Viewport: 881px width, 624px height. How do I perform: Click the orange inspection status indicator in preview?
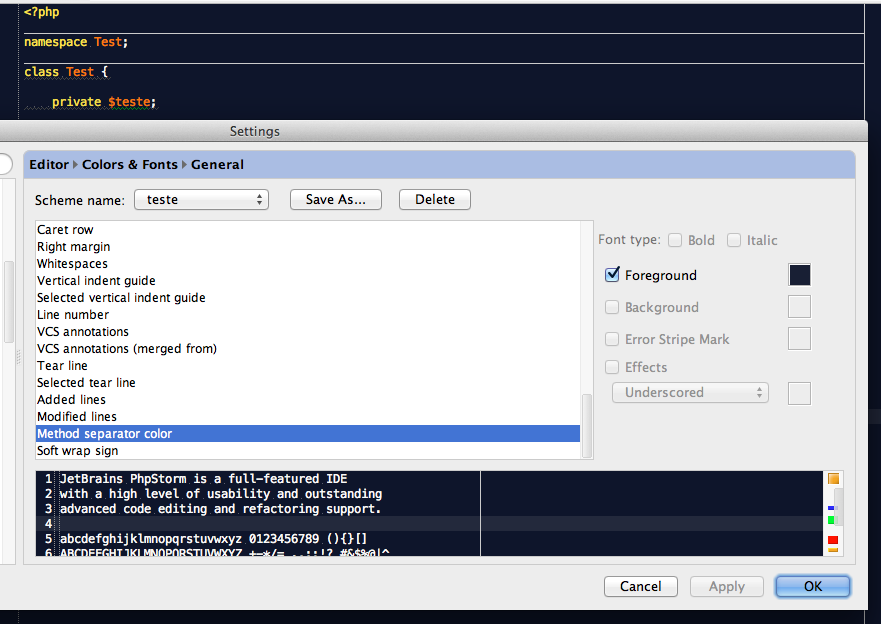[x=833, y=479]
